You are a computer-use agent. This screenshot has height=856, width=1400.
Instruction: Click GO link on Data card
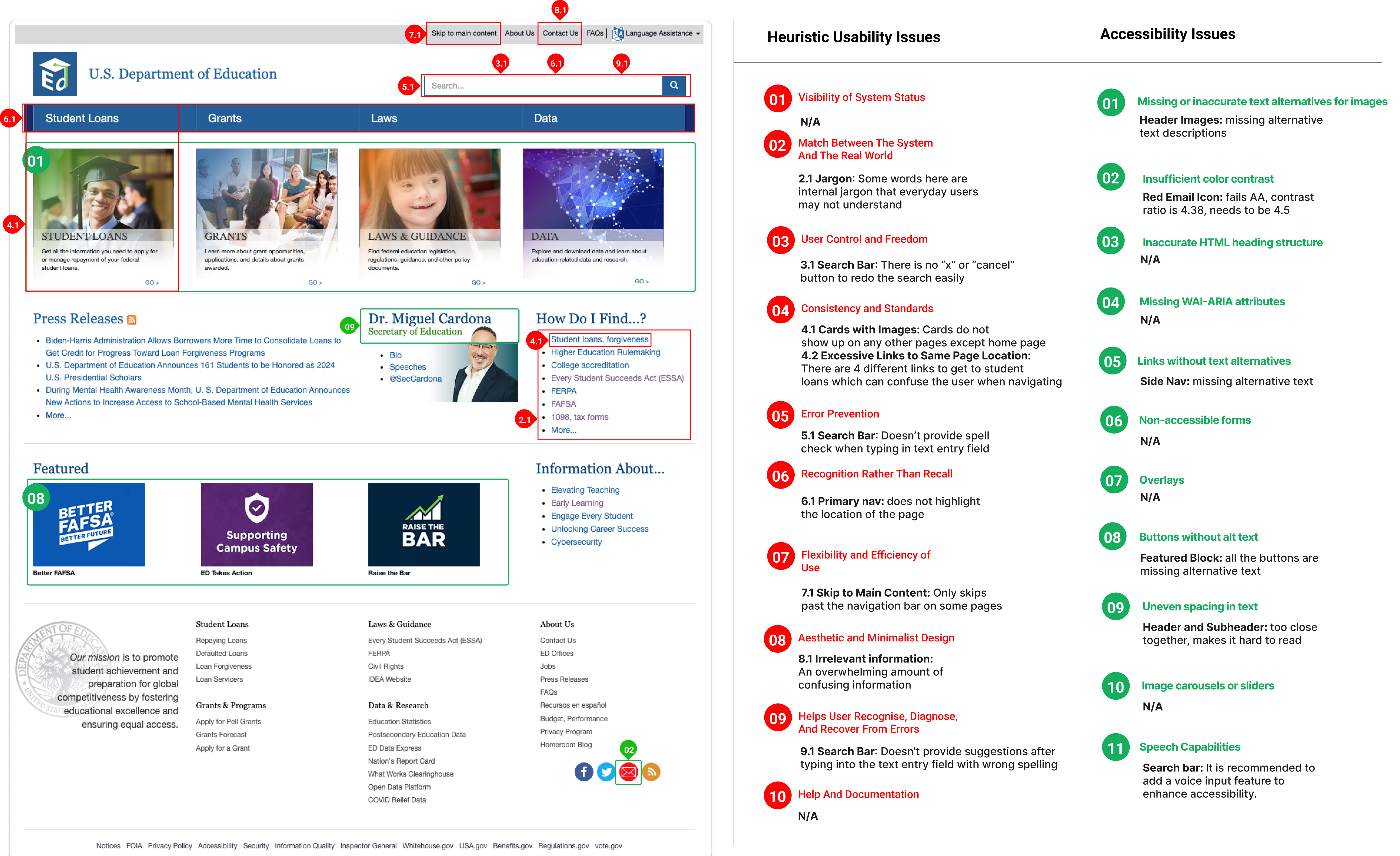[641, 281]
